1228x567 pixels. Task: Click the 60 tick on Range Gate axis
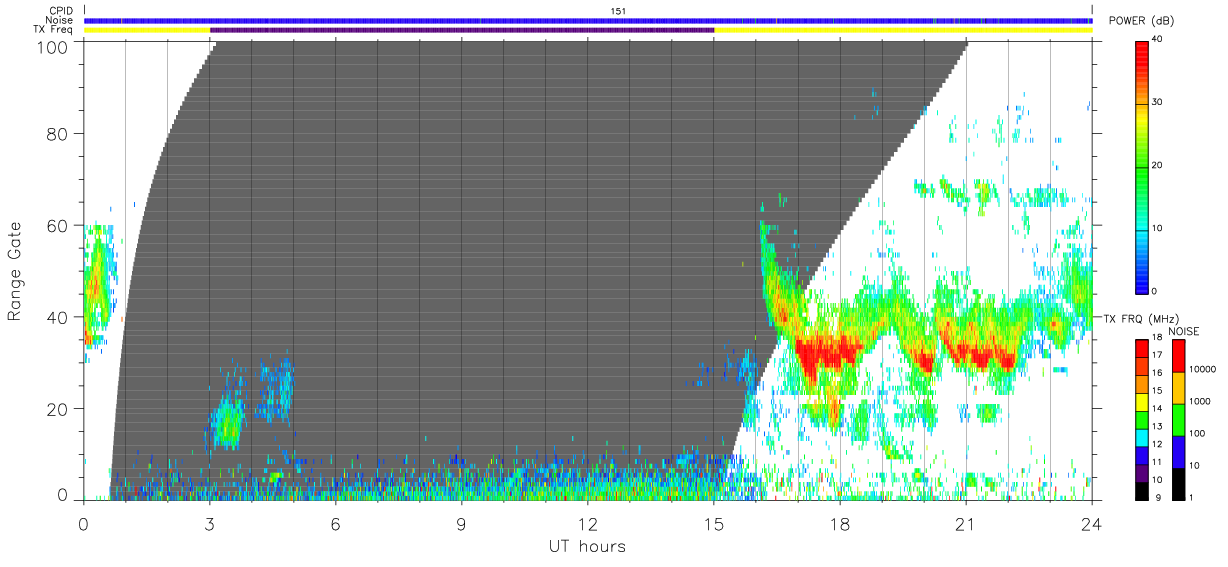coord(59,225)
